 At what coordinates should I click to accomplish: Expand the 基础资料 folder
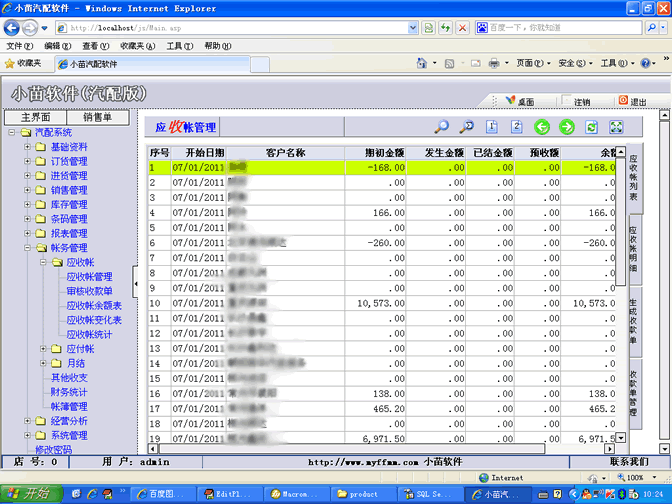coord(27,147)
